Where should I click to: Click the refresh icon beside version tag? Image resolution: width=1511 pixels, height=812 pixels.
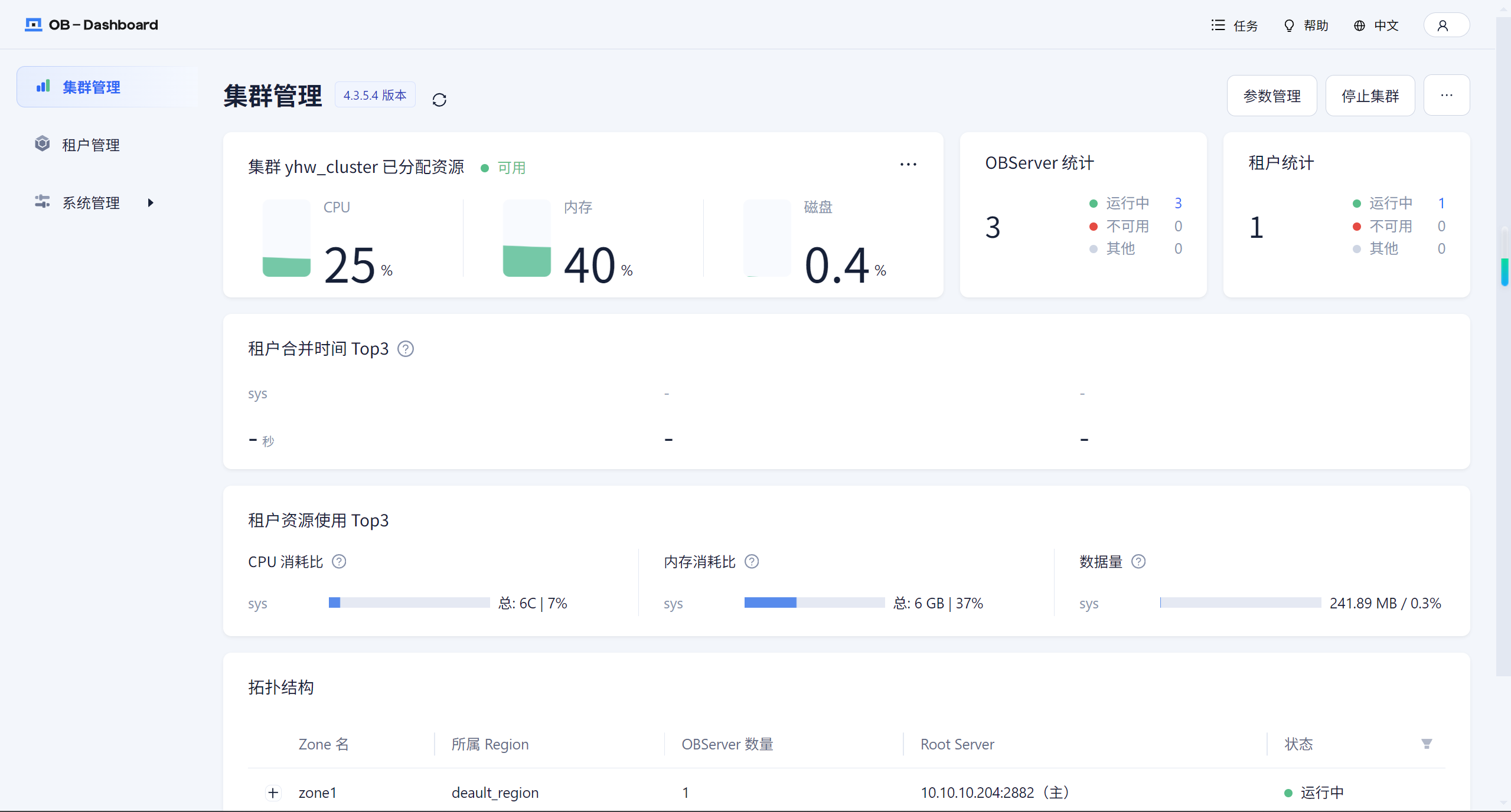[439, 100]
